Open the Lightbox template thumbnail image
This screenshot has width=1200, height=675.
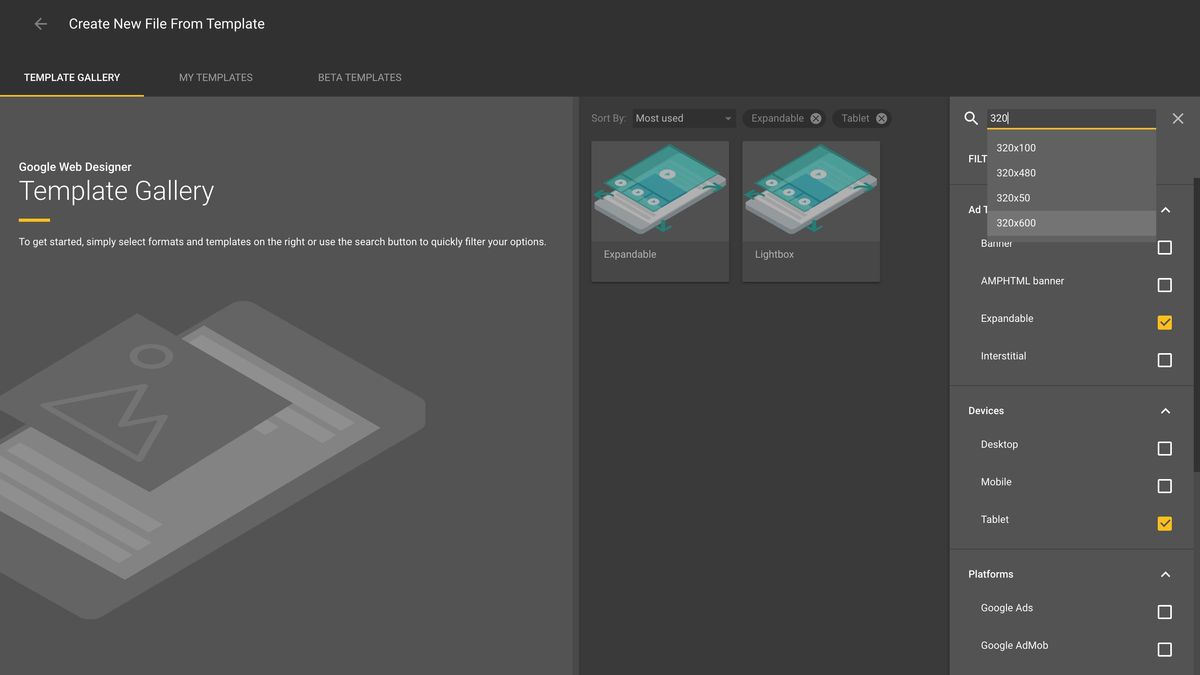(810, 190)
